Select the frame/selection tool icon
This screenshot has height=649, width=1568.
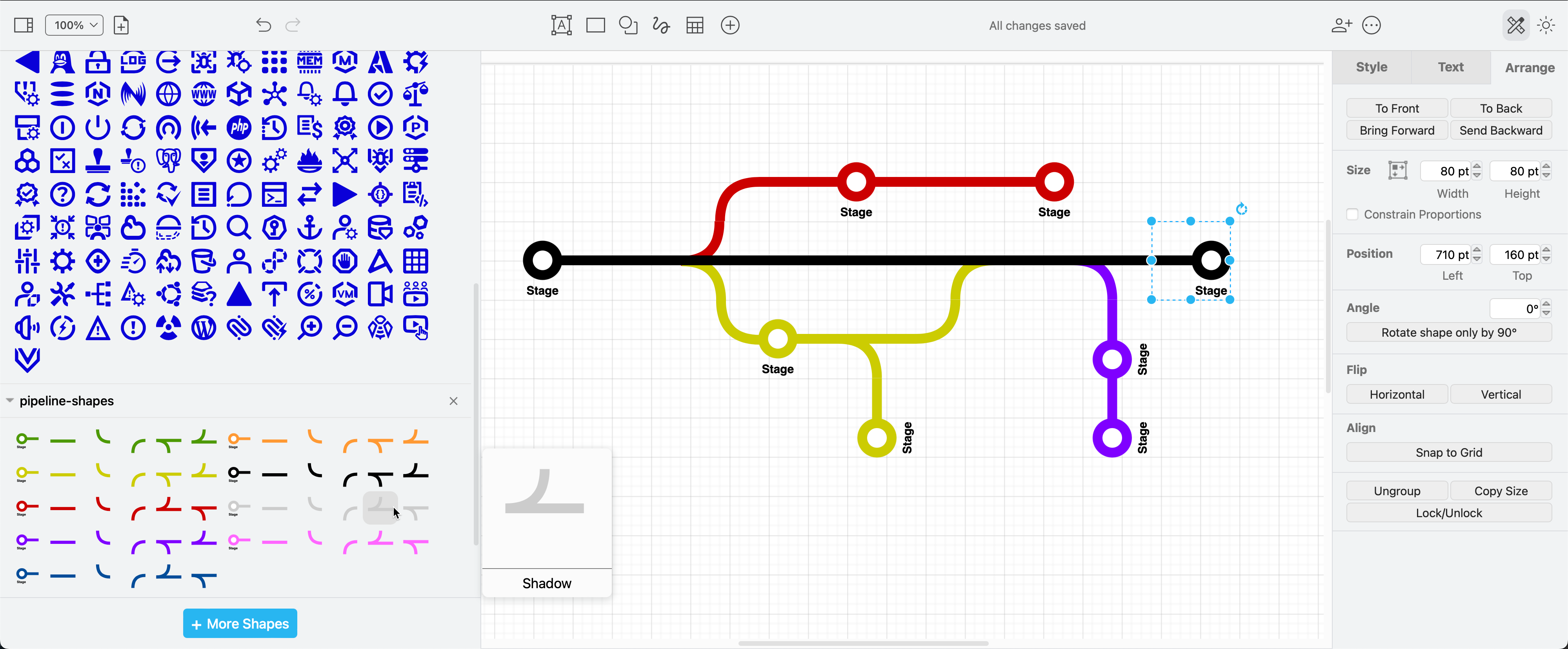561,25
